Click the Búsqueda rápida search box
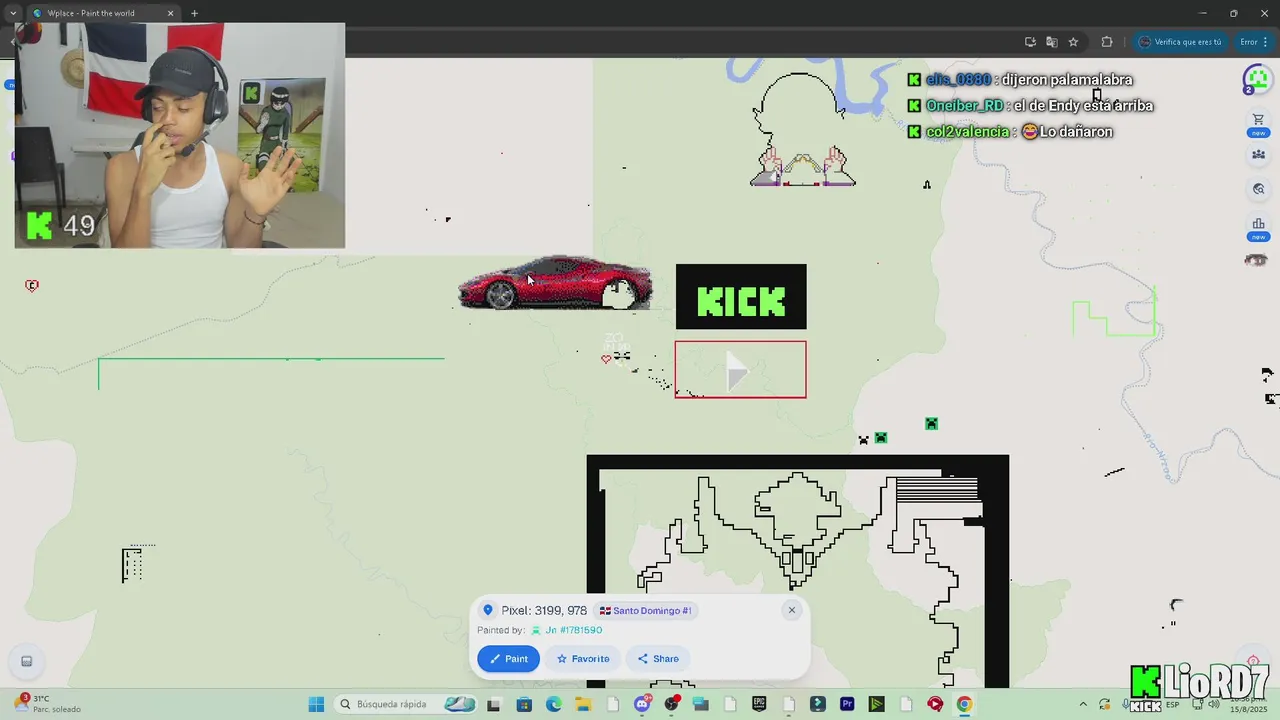Screen dimensions: 1280x720 tap(405, 704)
